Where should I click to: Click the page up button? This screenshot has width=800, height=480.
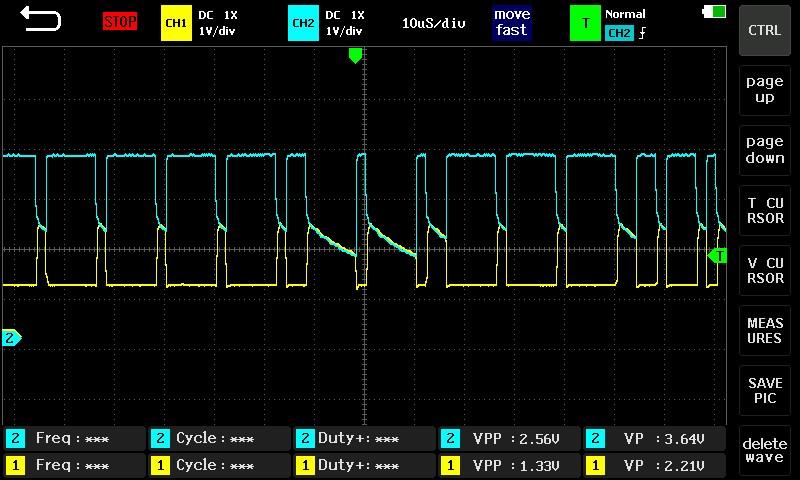click(x=764, y=90)
